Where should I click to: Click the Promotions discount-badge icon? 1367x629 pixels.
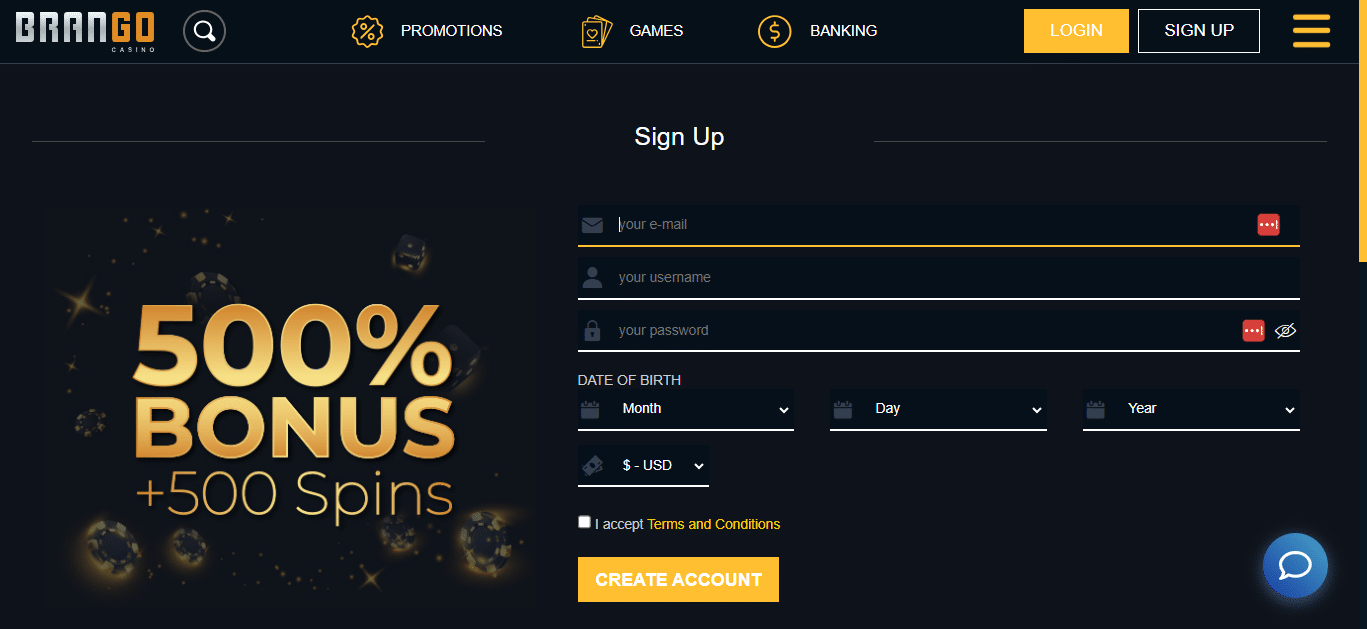(367, 31)
